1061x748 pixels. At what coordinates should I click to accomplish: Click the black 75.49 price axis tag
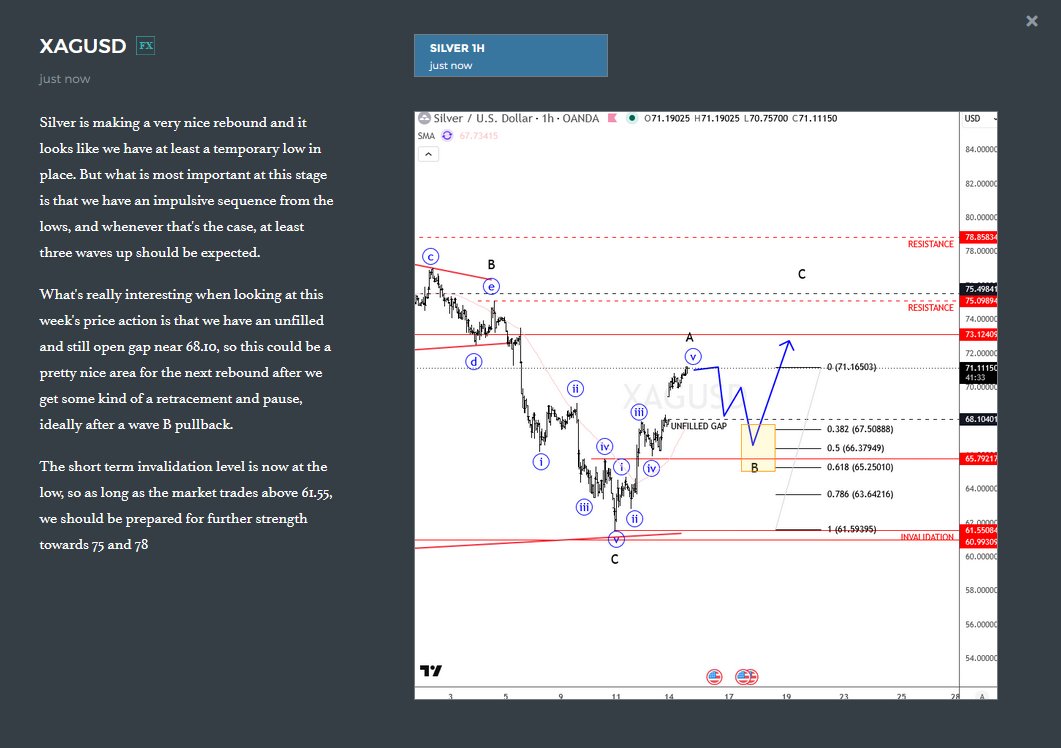(x=978, y=289)
